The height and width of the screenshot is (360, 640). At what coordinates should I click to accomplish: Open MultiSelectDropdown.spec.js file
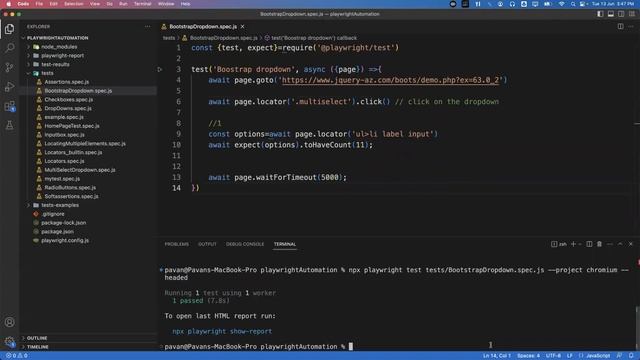click(x=80, y=170)
